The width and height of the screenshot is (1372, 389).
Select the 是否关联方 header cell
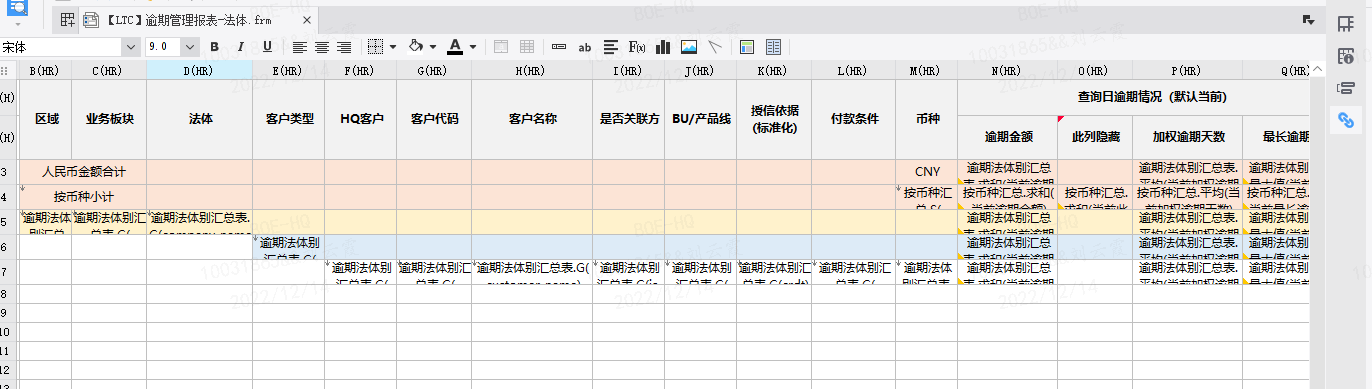tap(629, 118)
